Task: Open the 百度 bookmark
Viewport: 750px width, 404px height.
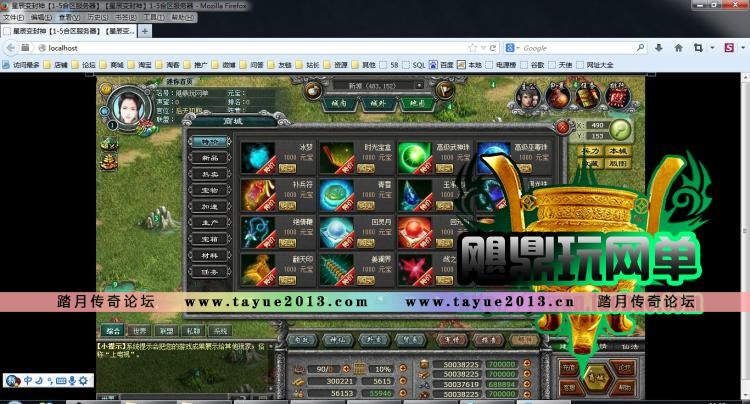Action: pos(441,65)
